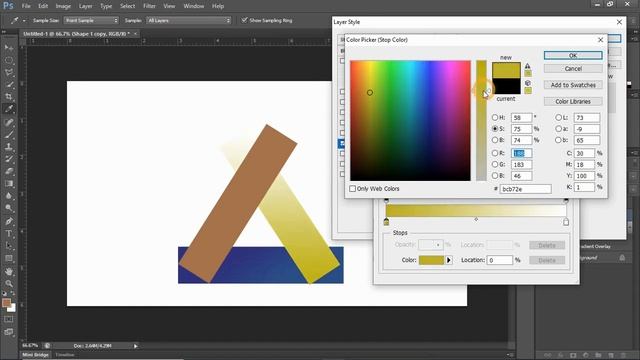This screenshot has height=360, width=640.
Task: Open the stop Color arrow menu
Action: pos(449,260)
